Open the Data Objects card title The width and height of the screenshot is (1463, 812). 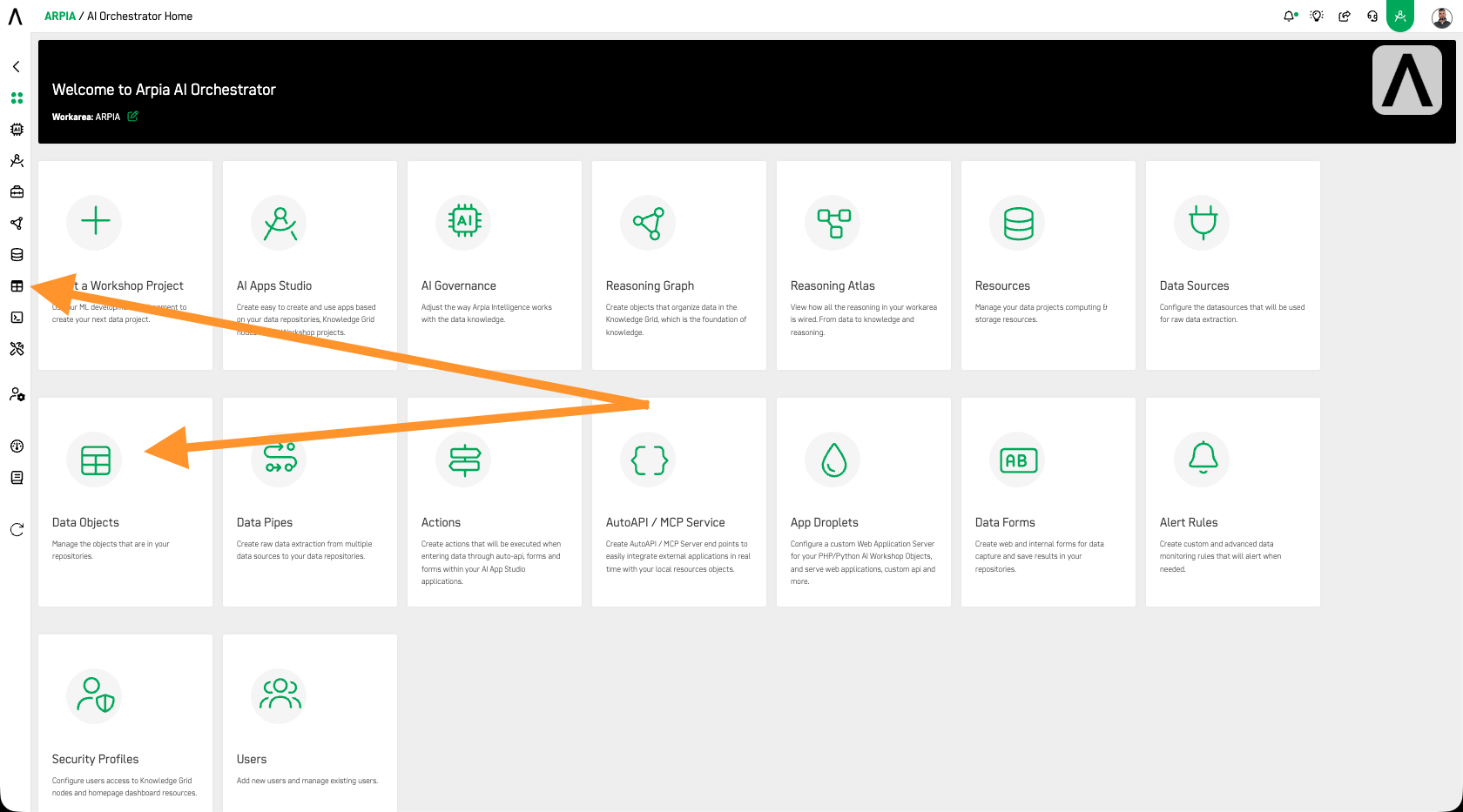pyautogui.click(x=85, y=522)
